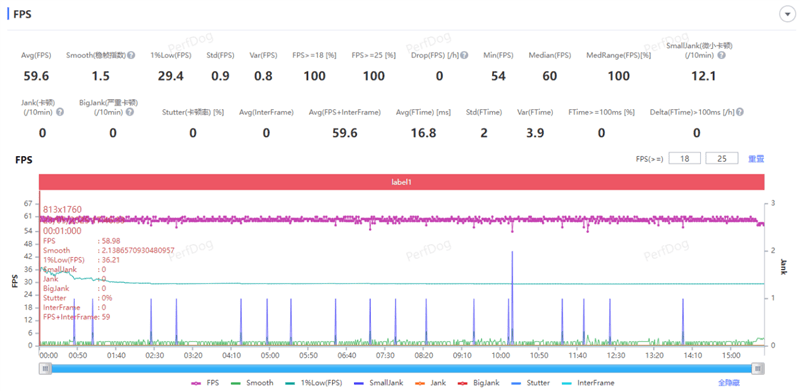
Task: Toggle 1%Low(FPS) series in legend
Action: [x=313, y=382]
